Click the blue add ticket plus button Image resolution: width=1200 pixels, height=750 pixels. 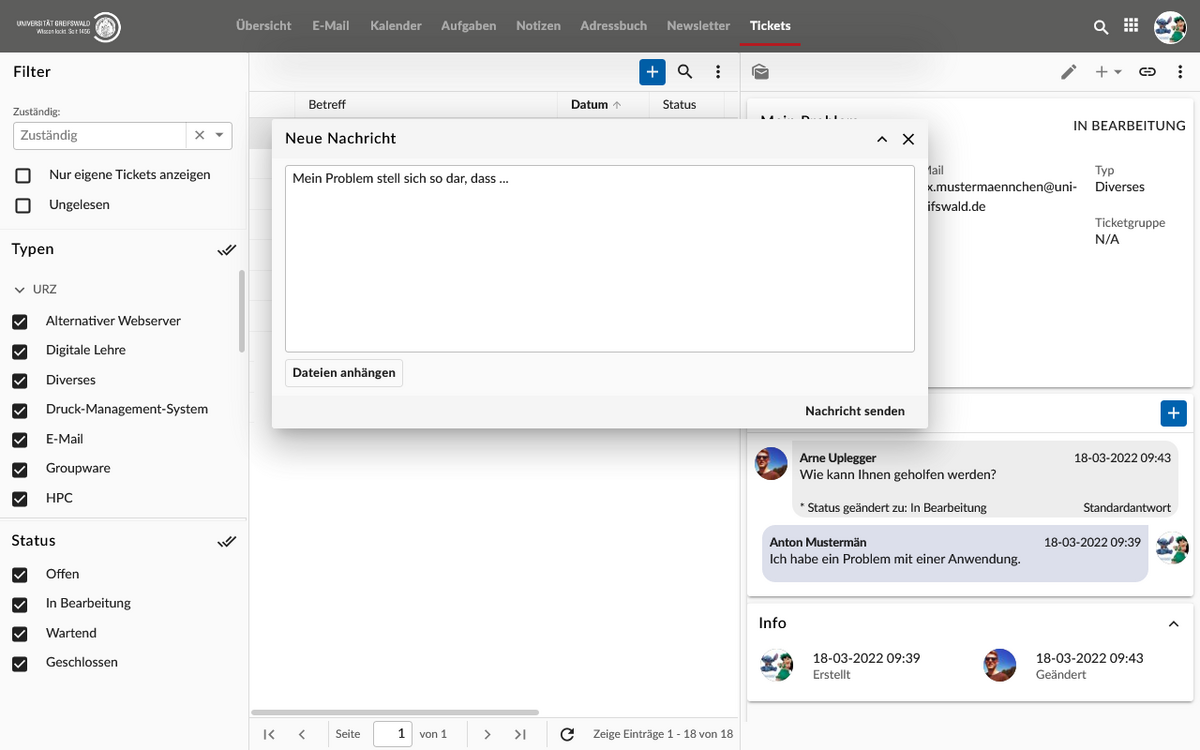point(652,72)
